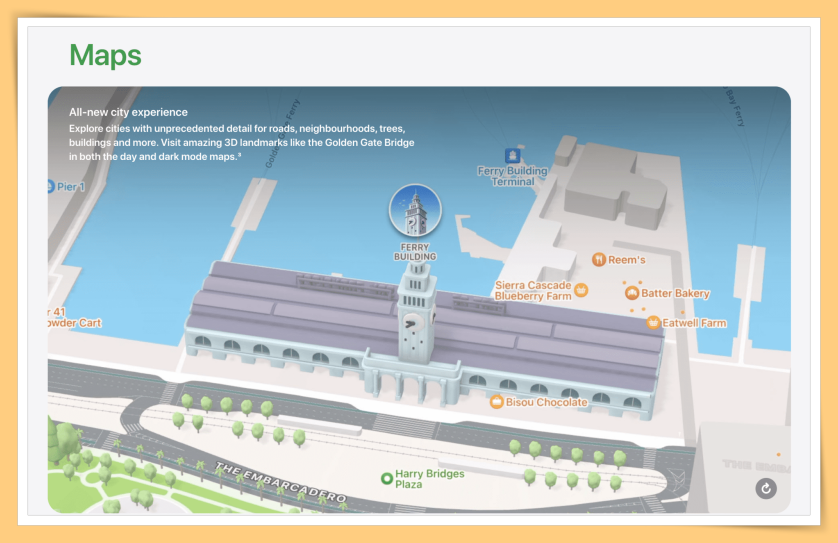This screenshot has height=543, width=838.
Task: Click the Pier 1 marker icon
Action: click(x=50, y=187)
